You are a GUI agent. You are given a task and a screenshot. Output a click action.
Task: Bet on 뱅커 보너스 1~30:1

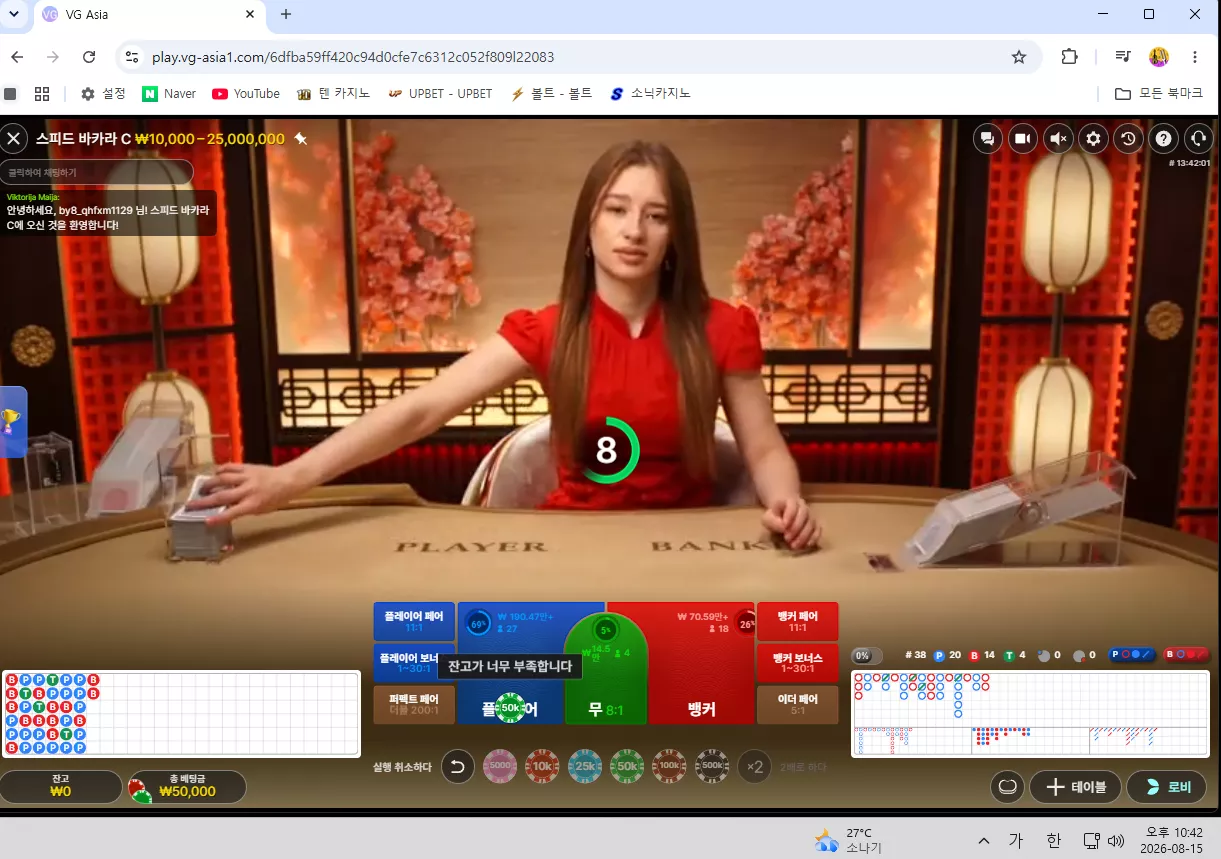[x=798, y=662]
